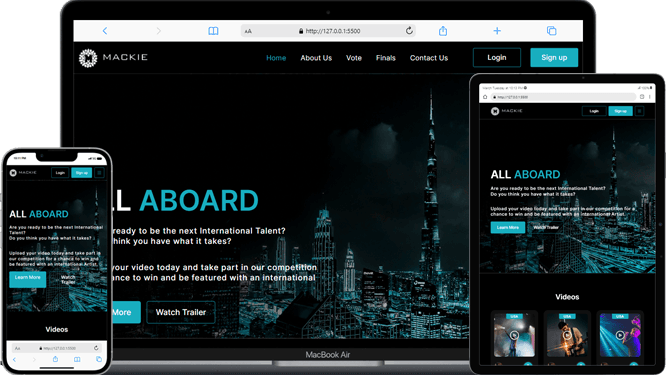Screen dimensions: 666x375
Task: Tap Login on the phone
Action: coord(60,172)
